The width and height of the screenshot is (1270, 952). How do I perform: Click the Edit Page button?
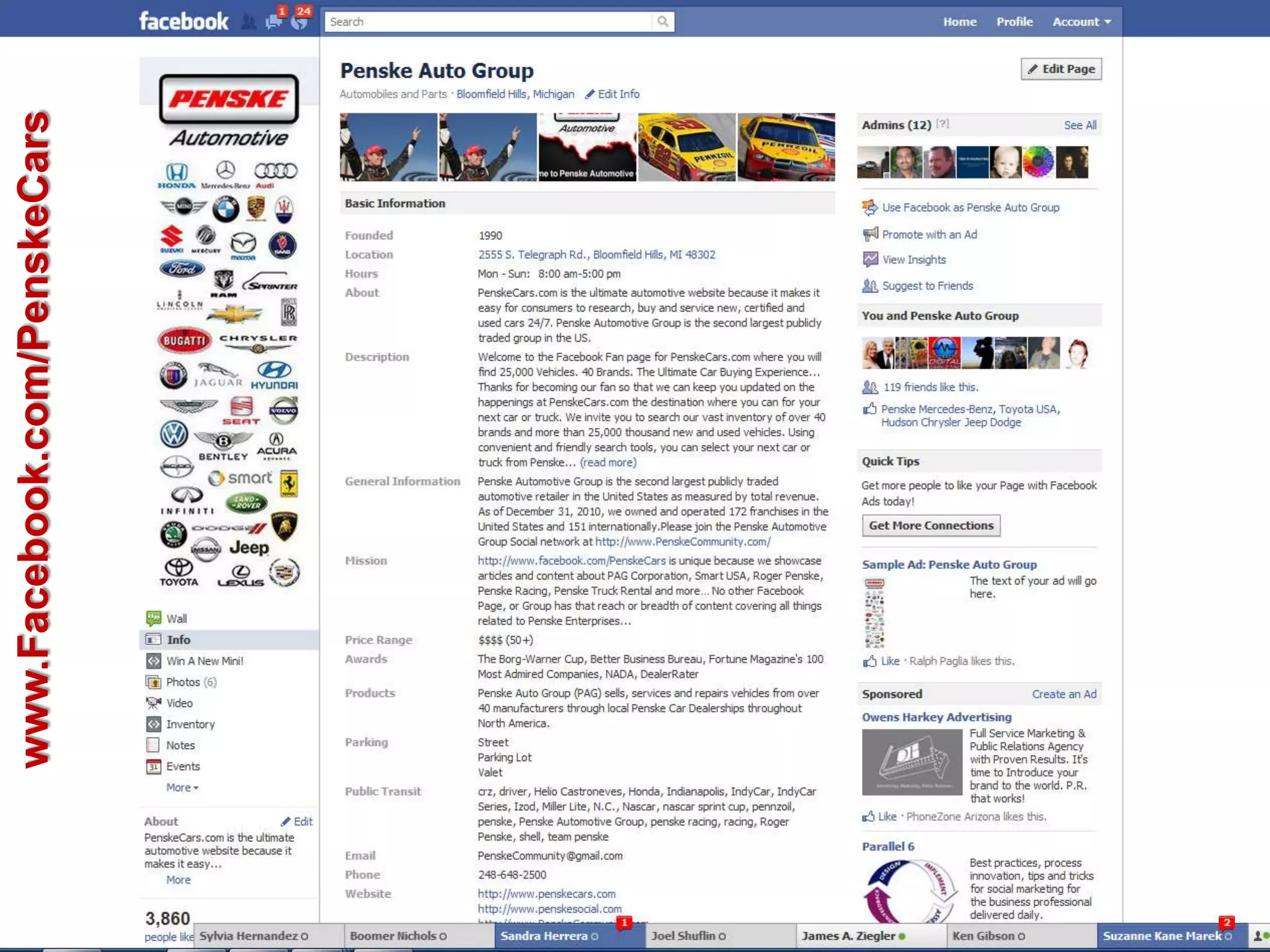pos(1061,69)
